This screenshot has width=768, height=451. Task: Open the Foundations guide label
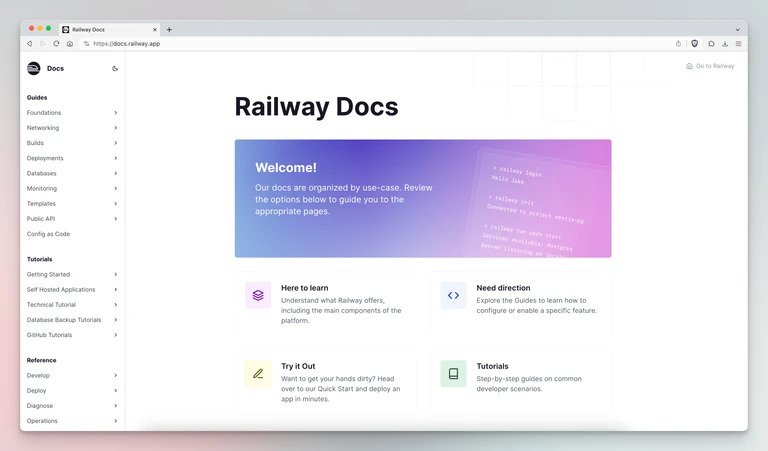(44, 113)
